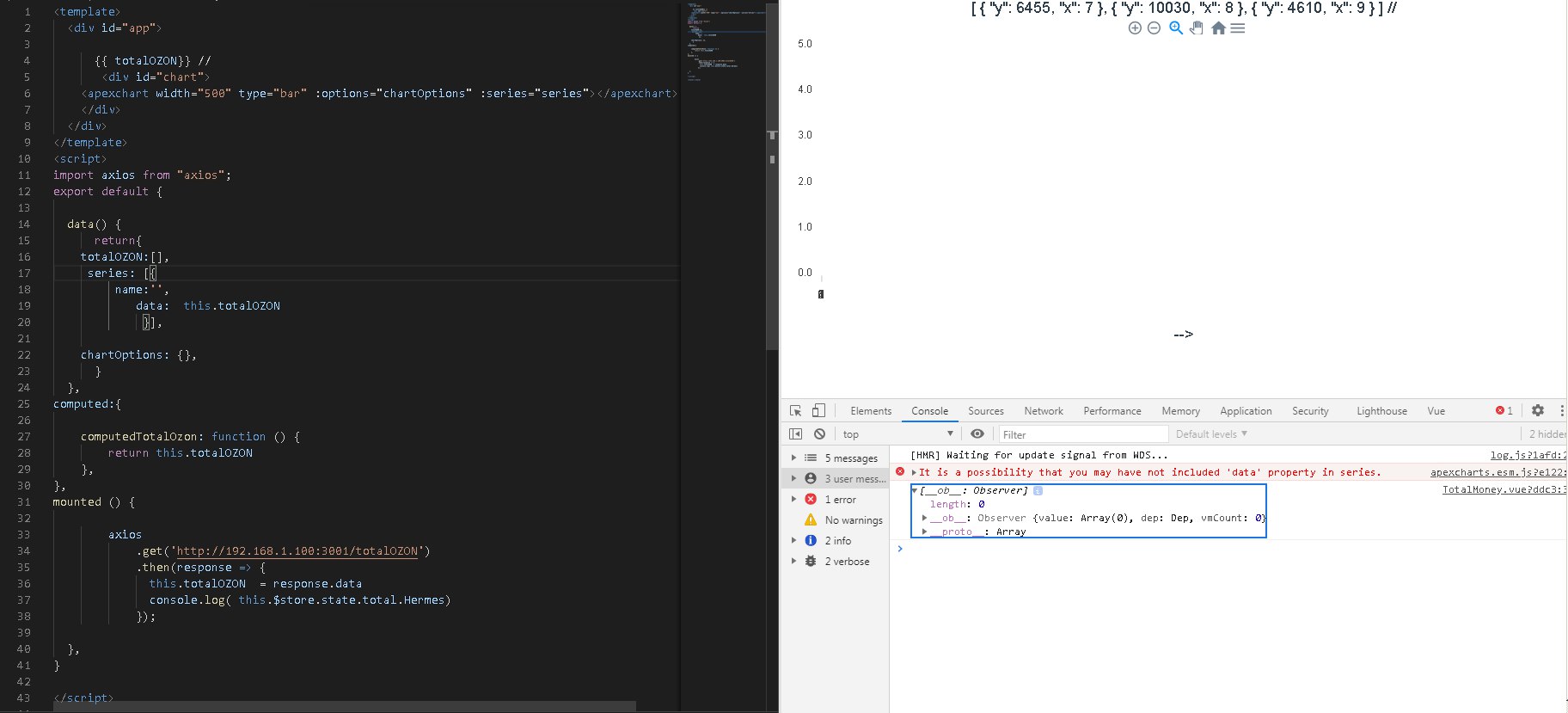The image size is (1568, 713).
Task: Click the chart Zoom In plus icon
Action: (x=1135, y=28)
